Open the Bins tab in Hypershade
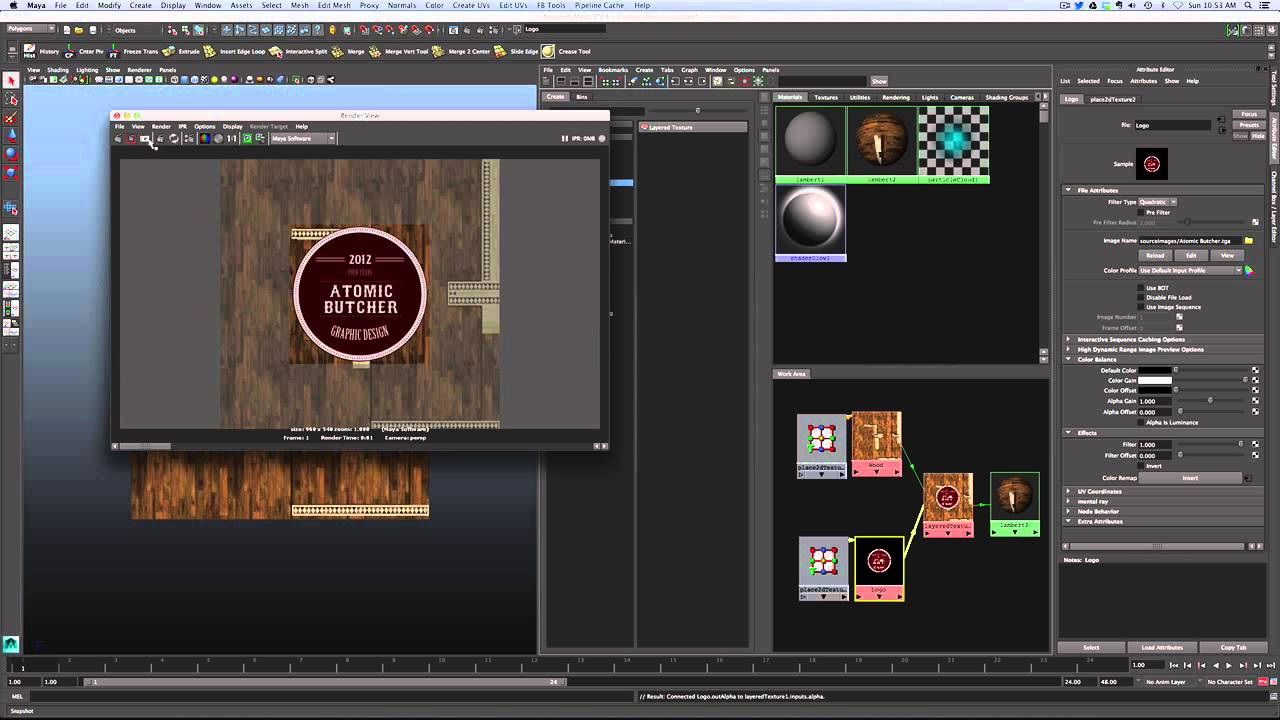1280x720 pixels. click(x=582, y=97)
